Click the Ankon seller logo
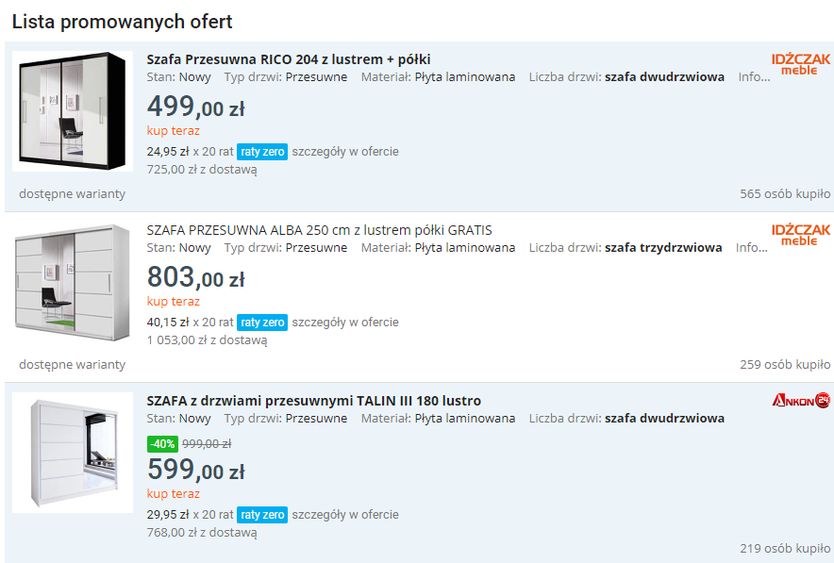 pos(800,400)
